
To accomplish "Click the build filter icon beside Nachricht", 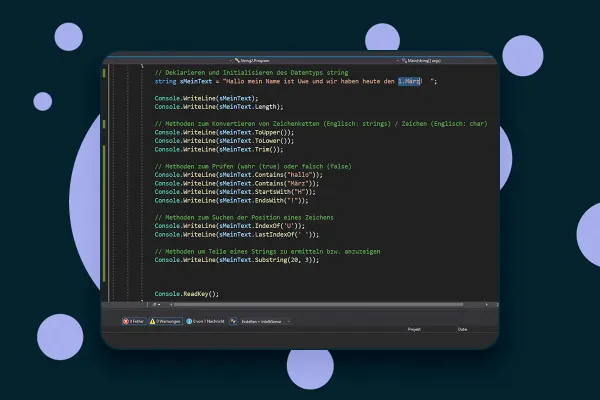I will click(233, 321).
